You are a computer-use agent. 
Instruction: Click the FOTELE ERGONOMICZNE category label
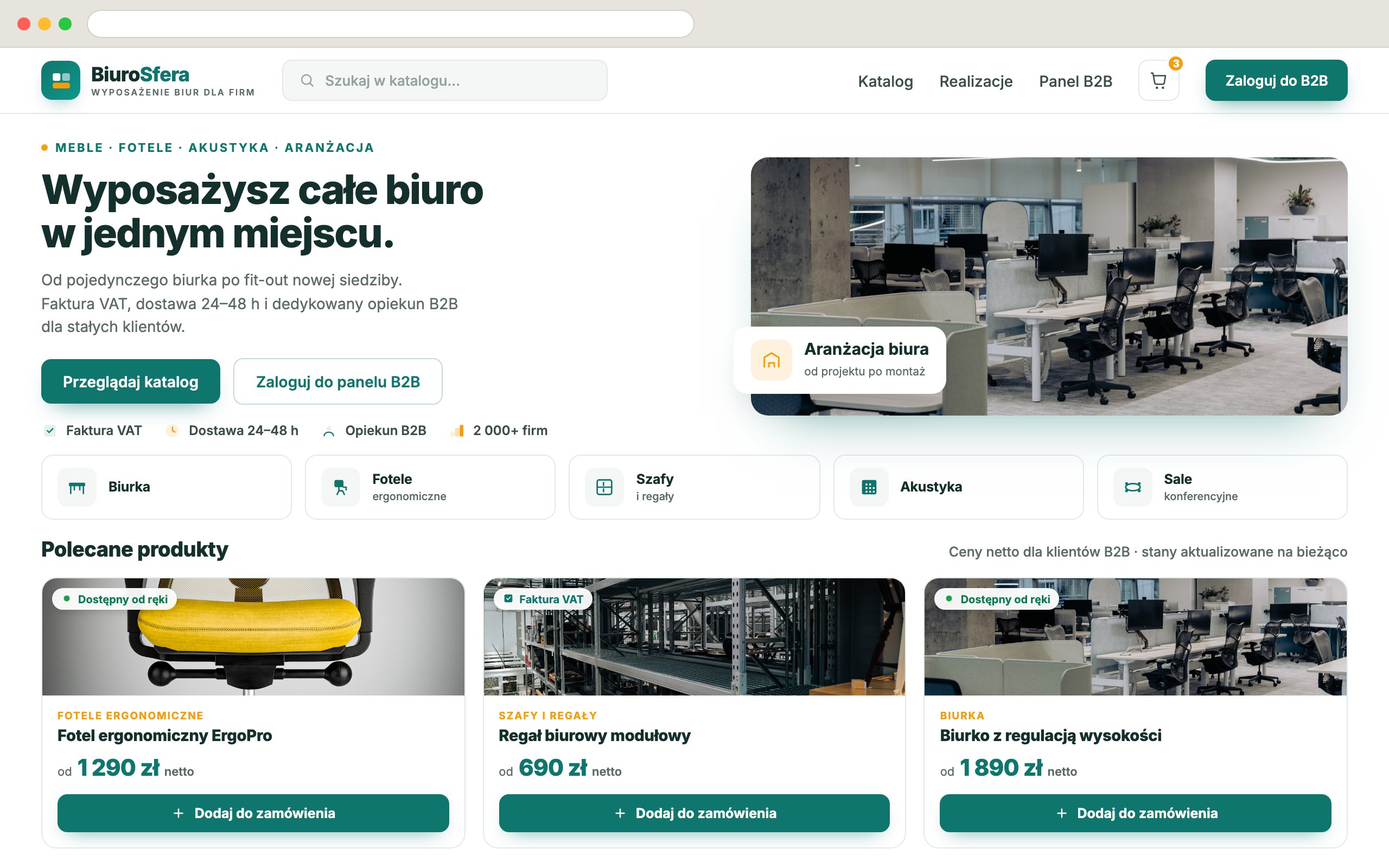[x=130, y=716]
